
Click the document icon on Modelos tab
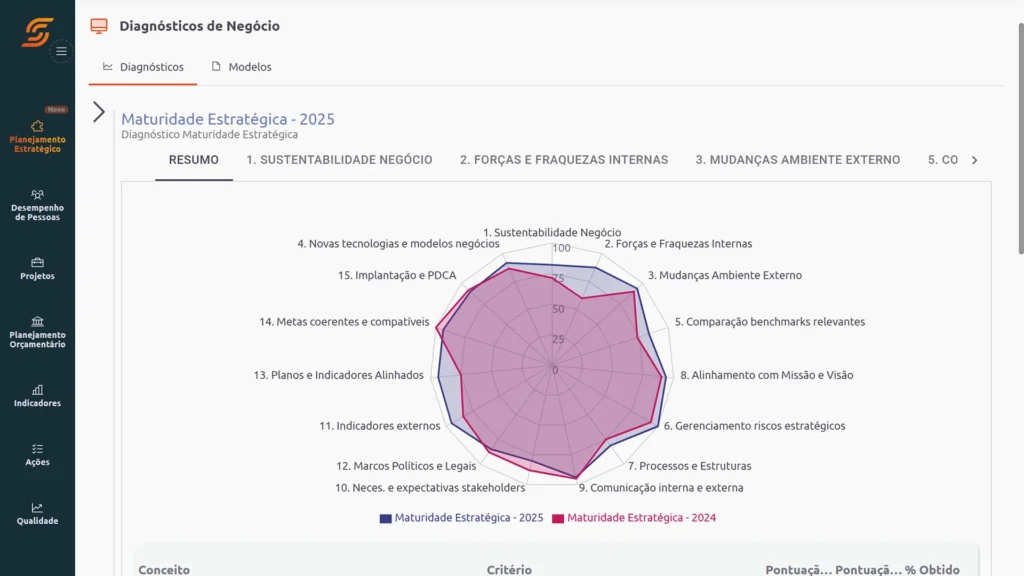[x=216, y=67]
